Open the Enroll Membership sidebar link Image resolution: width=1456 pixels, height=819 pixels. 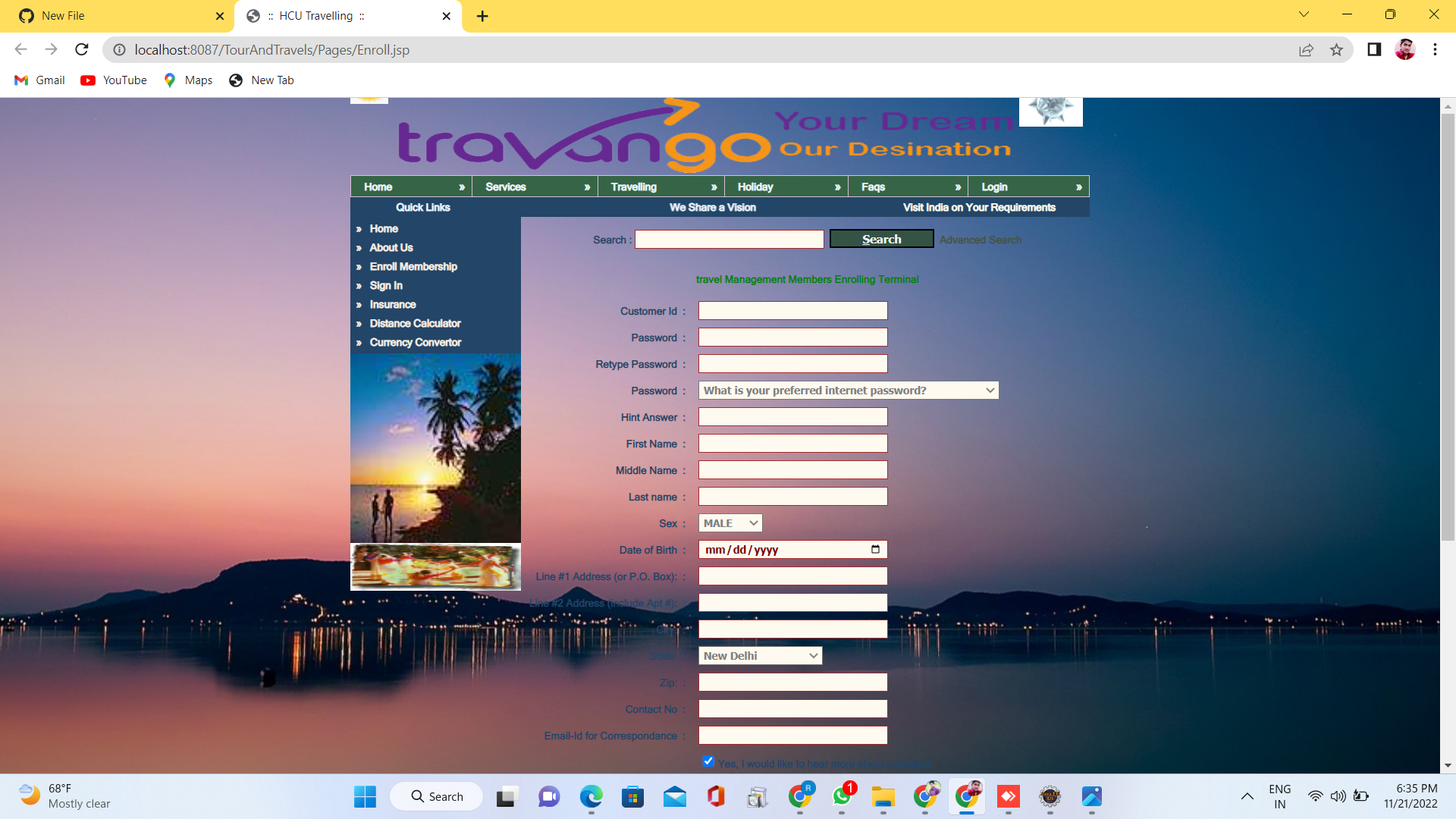(x=413, y=266)
